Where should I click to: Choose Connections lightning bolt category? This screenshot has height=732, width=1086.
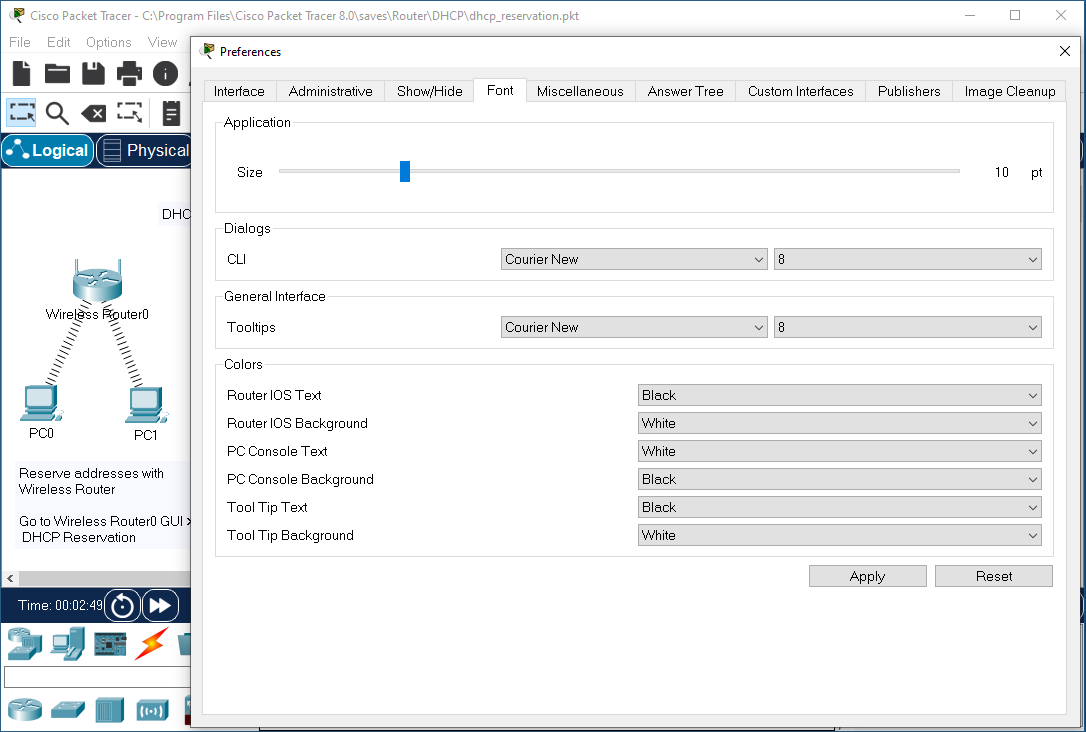click(x=151, y=643)
